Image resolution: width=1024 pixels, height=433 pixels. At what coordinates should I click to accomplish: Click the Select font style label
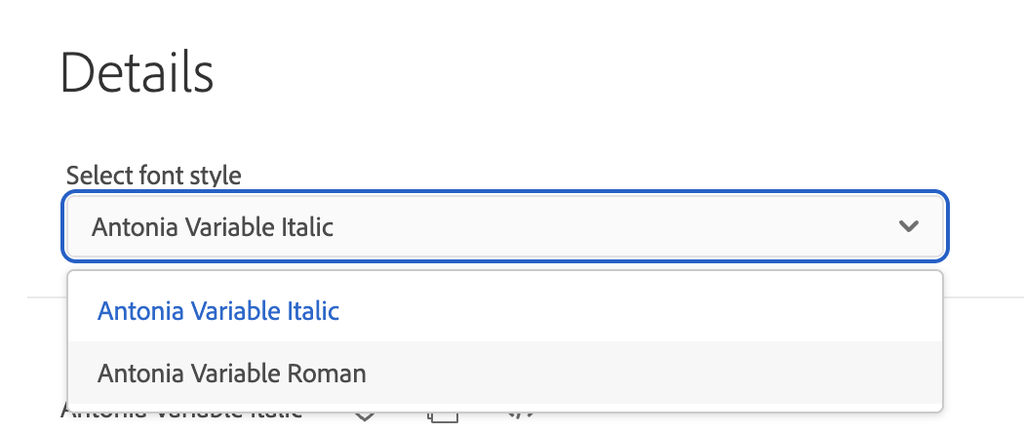[153, 175]
